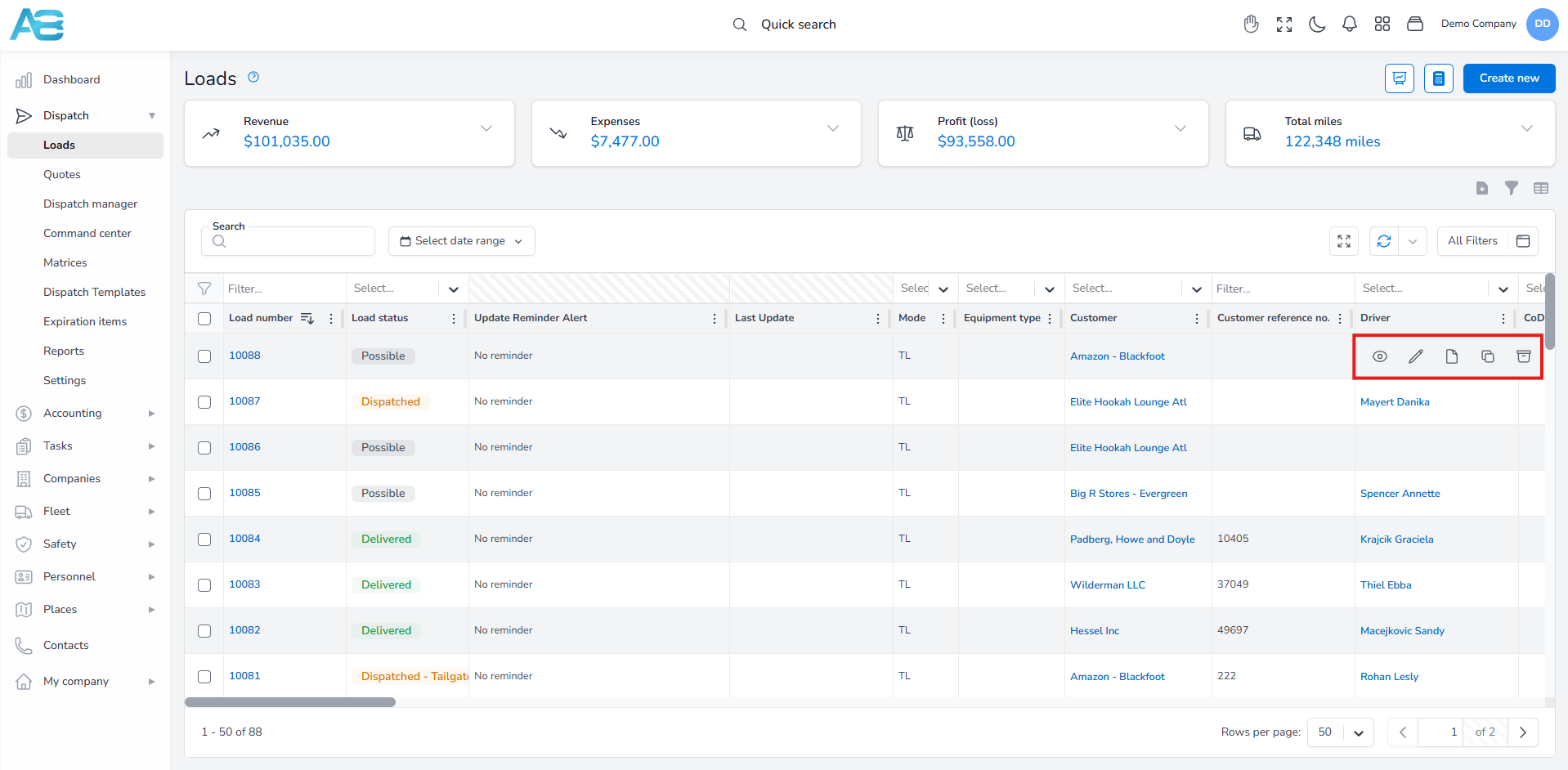Open the refresh options dropdown arrow
The image size is (1568, 770).
click(1413, 241)
